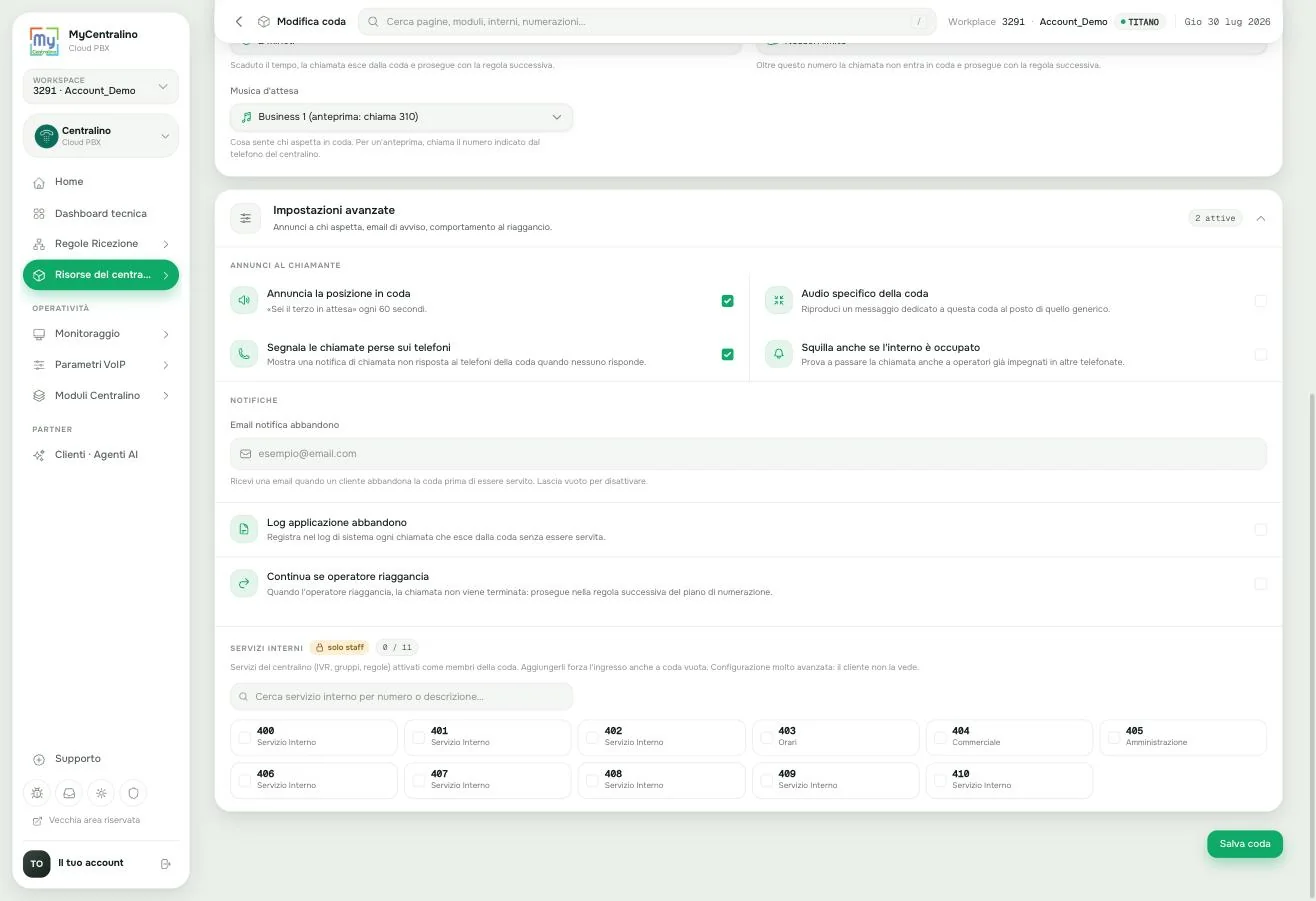This screenshot has height=901, width=1316.
Task: Open the Musica d'attesa dropdown
Action: point(401,117)
